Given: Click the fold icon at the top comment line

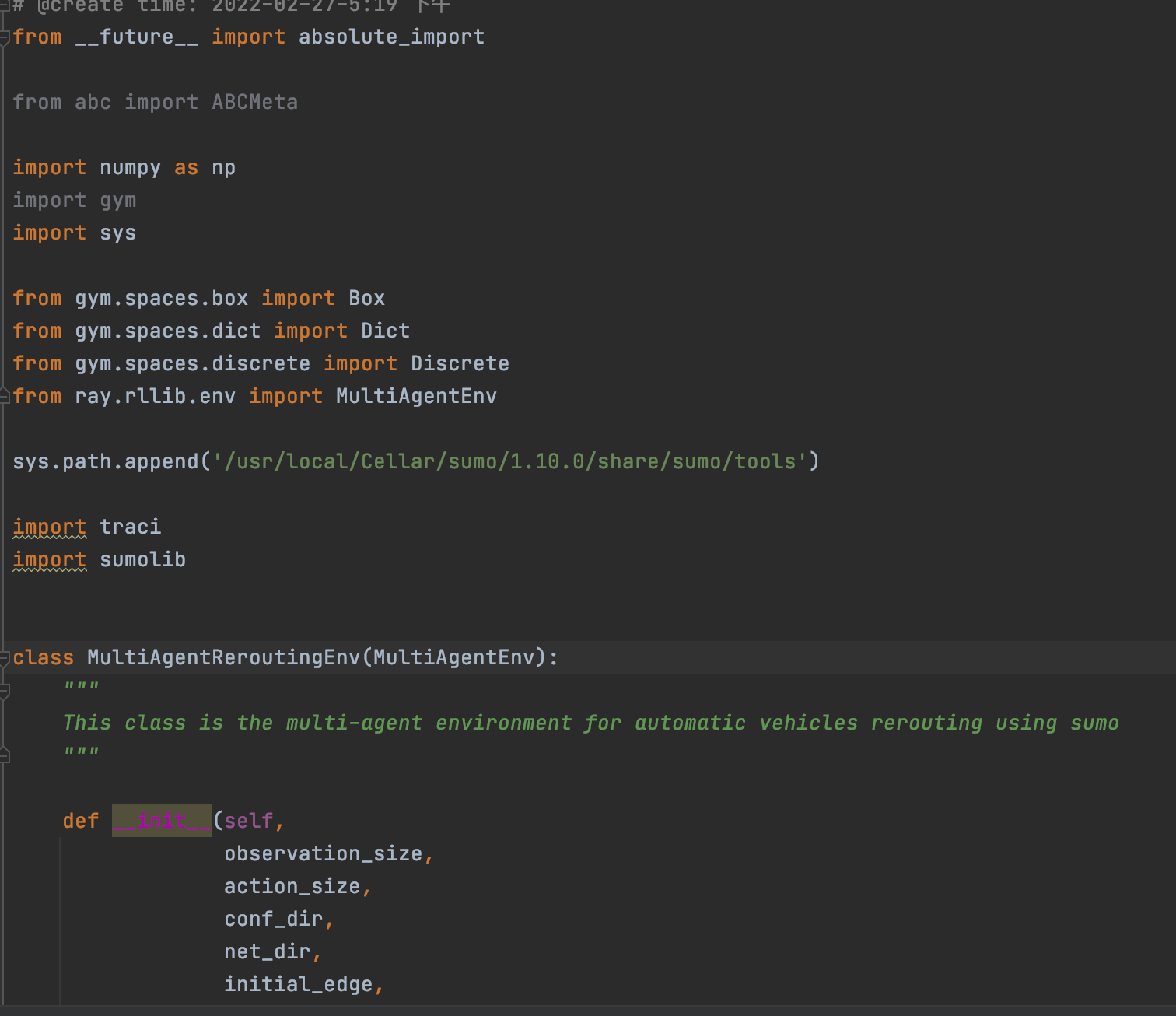Looking at the screenshot, I should [x=5, y=6].
